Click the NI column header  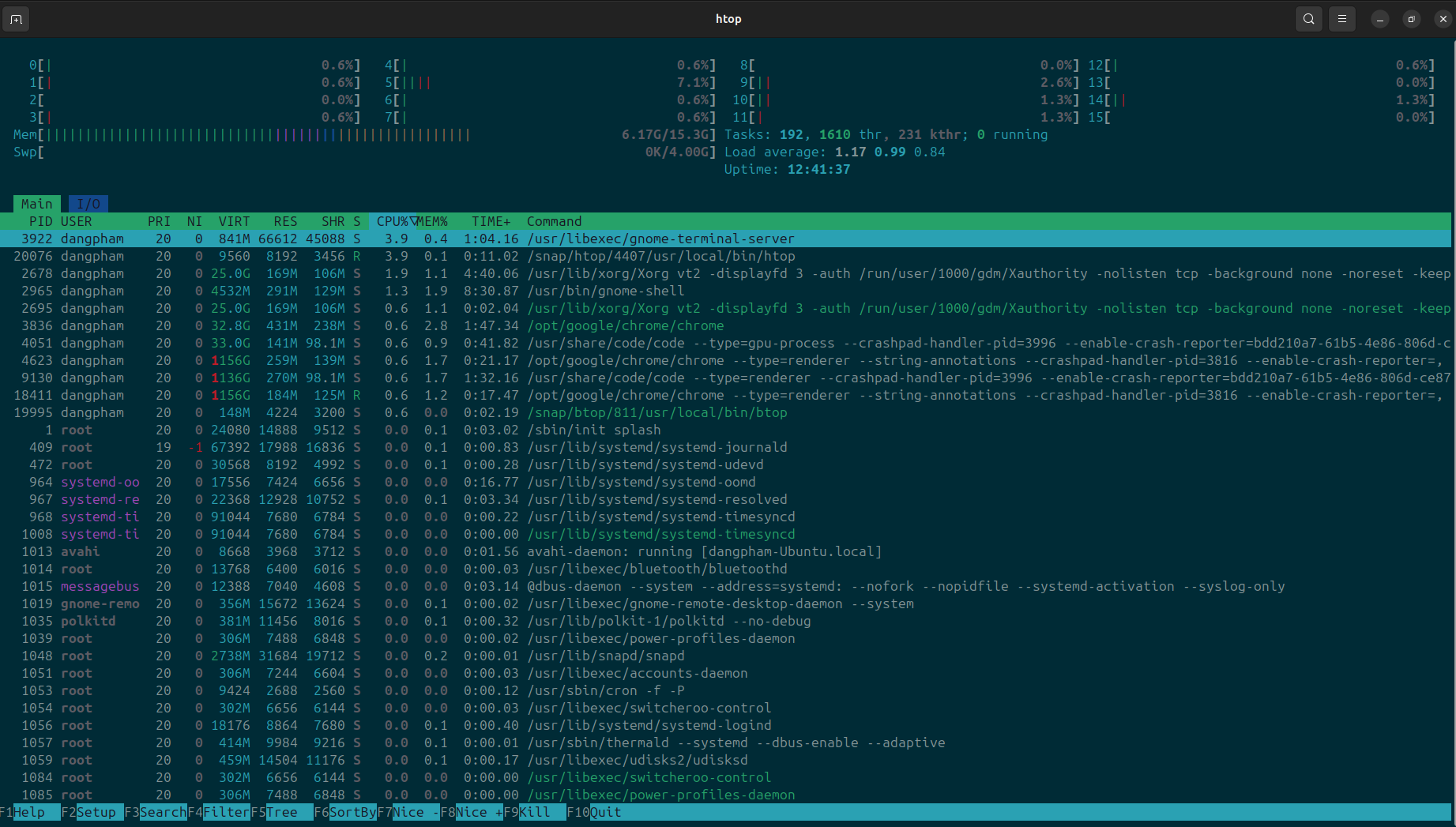pyautogui.click(x=194, y=221)
